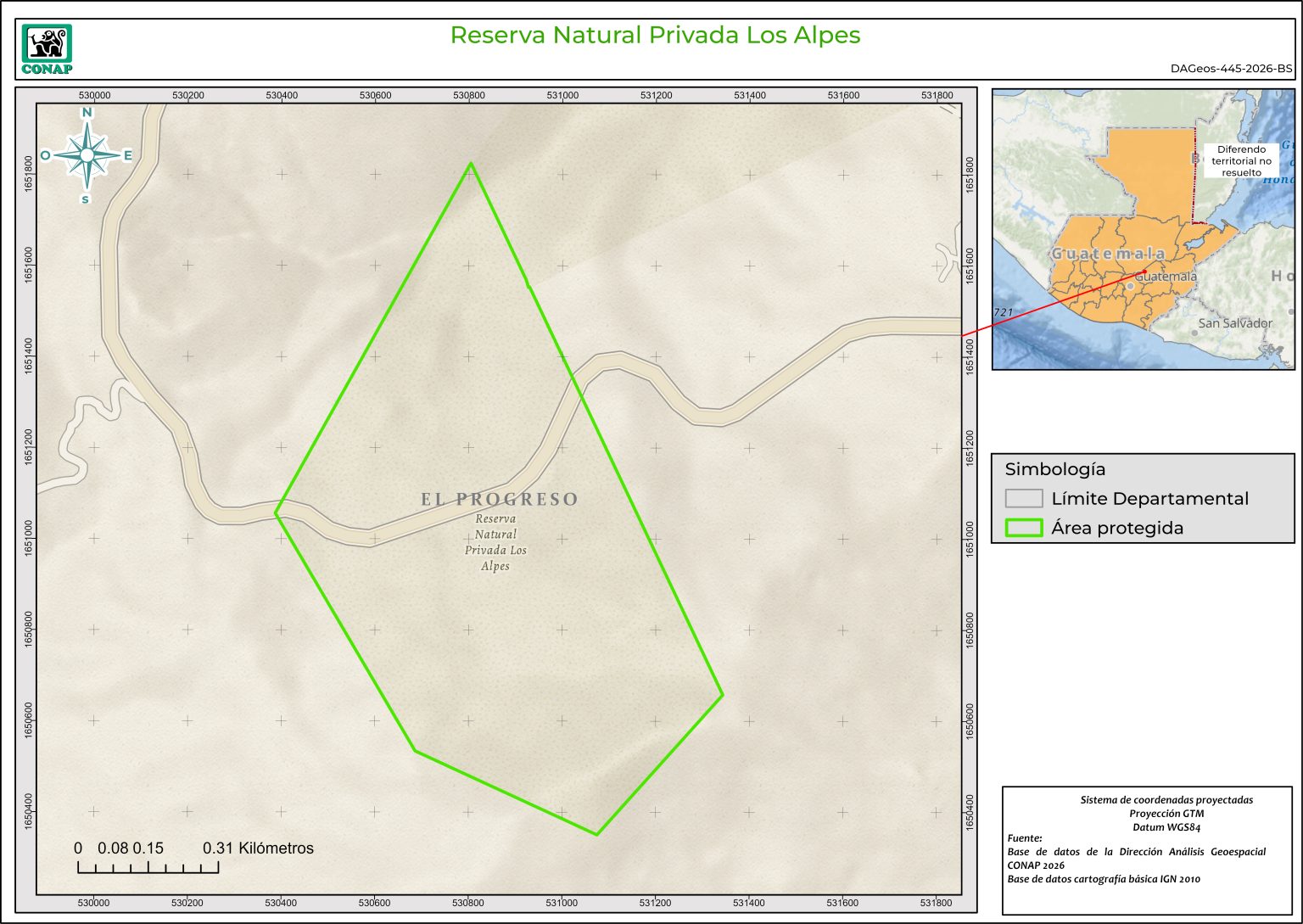Click the CONAP logo in the header

coord(47,49)
